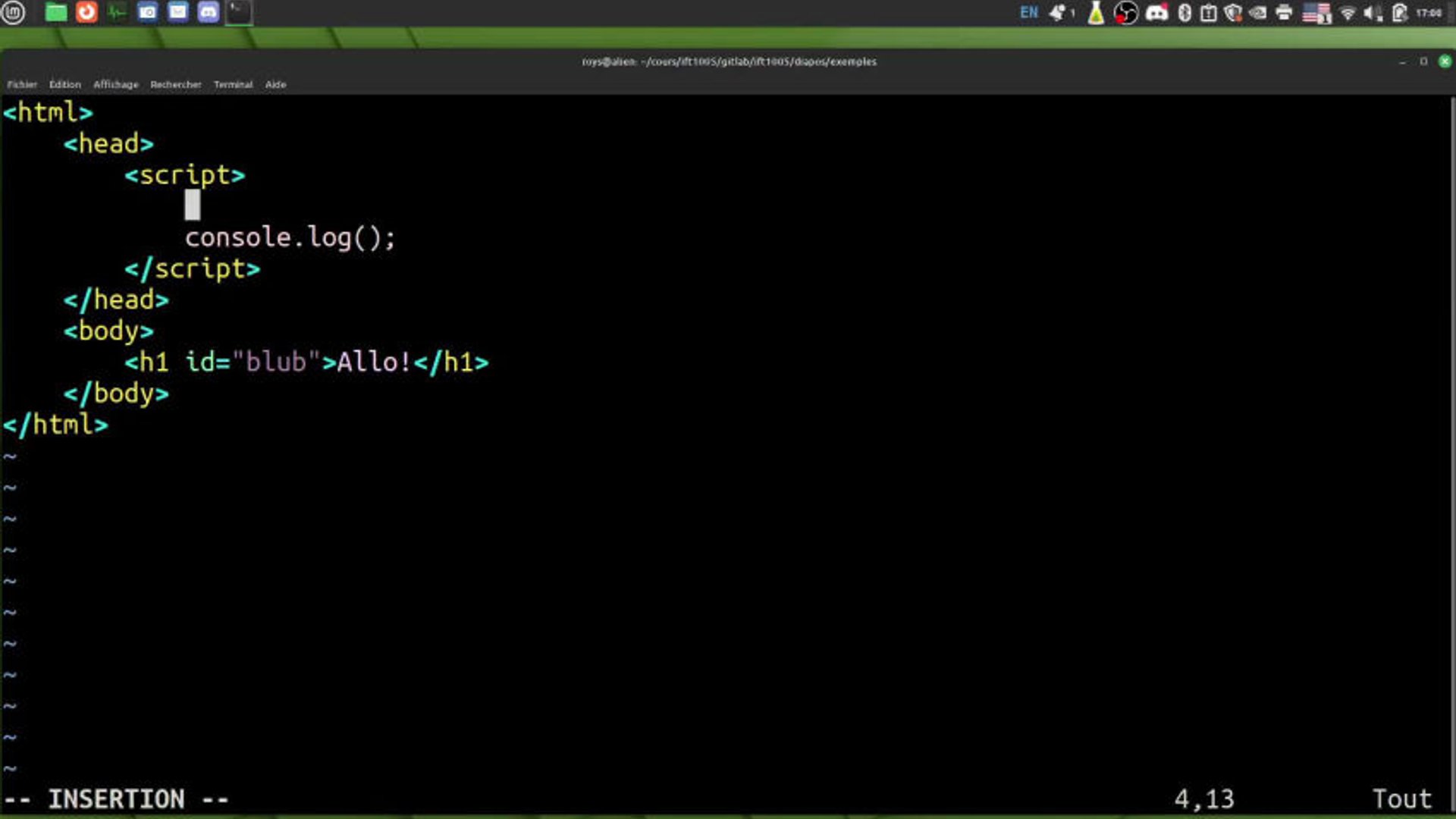Open the Linux Mint menu

point(13,12)
